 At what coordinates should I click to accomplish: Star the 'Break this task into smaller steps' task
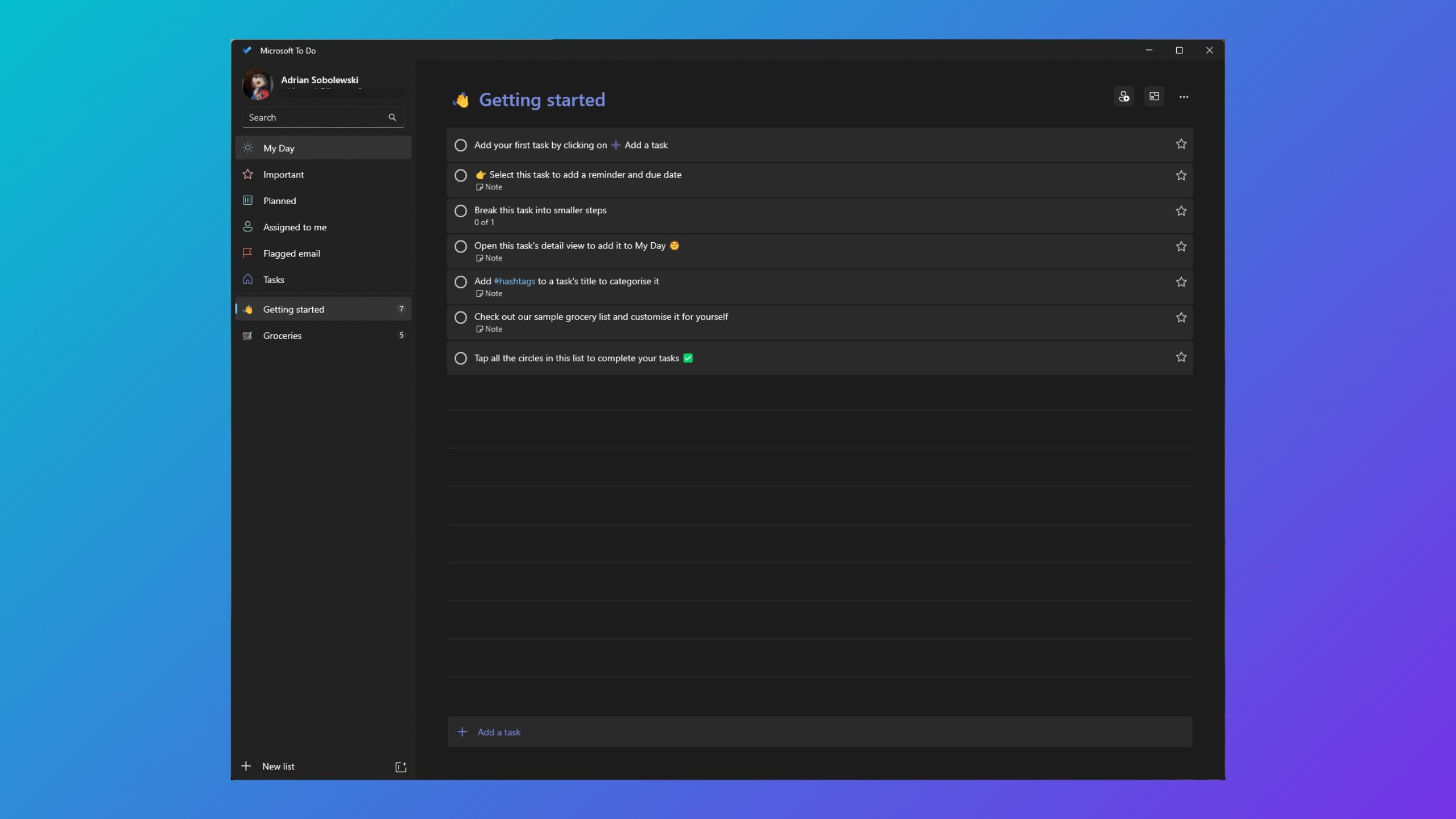click(1181, 210)
